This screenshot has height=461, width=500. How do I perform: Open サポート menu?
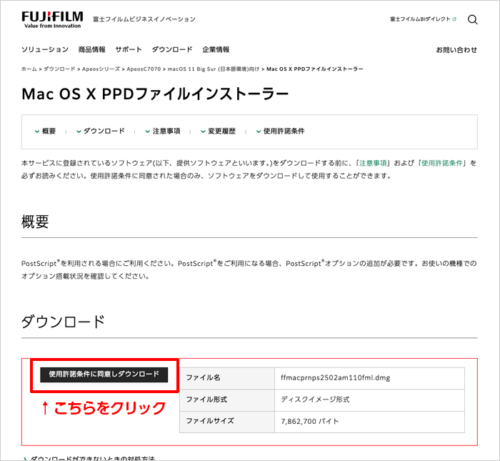[x=129, y=50]
